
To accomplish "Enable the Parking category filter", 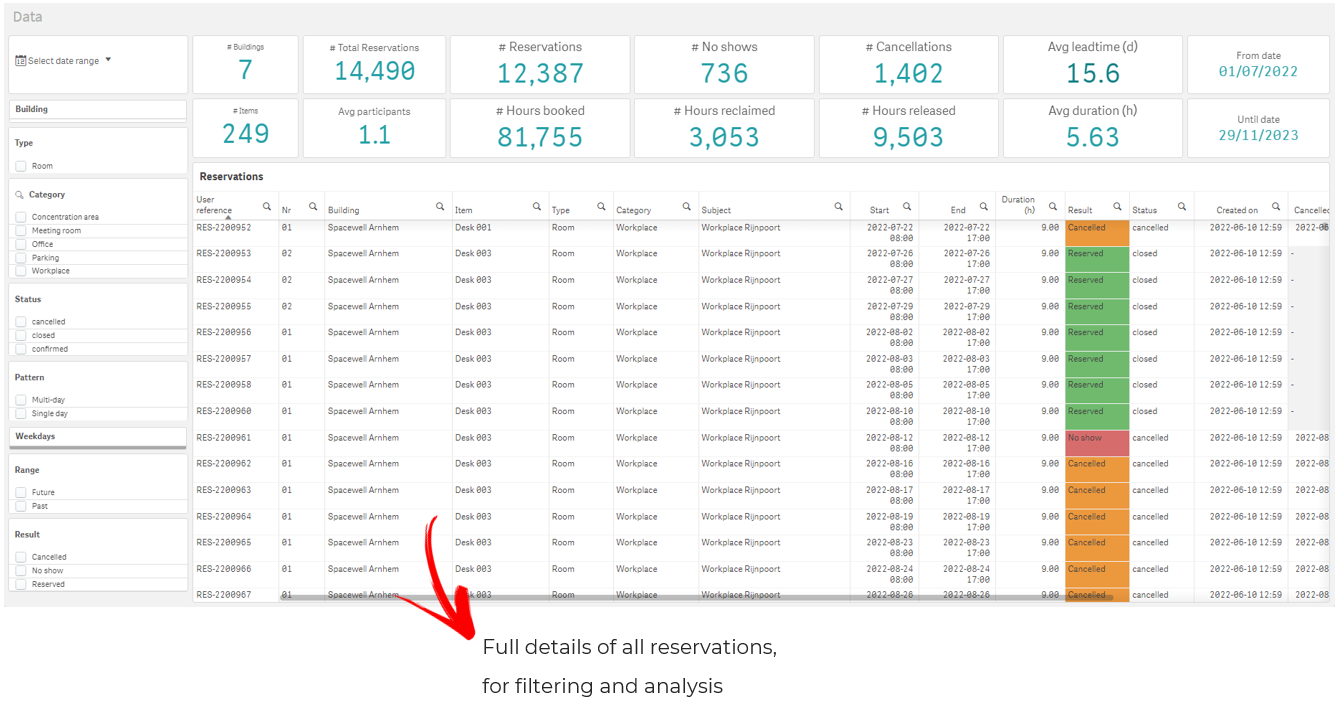I will [20, 258].
